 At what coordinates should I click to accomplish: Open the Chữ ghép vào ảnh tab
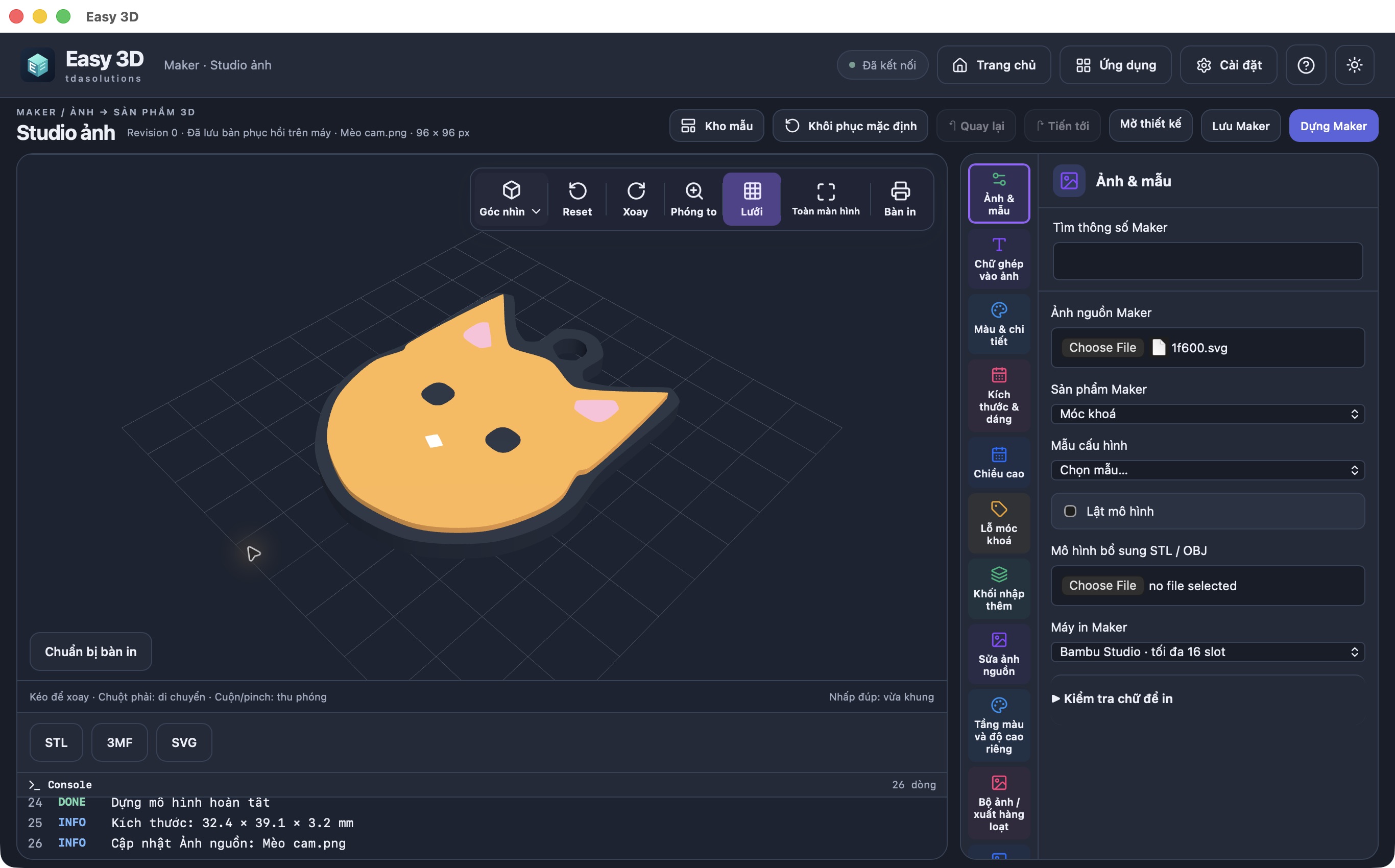(x=999, y=259)
